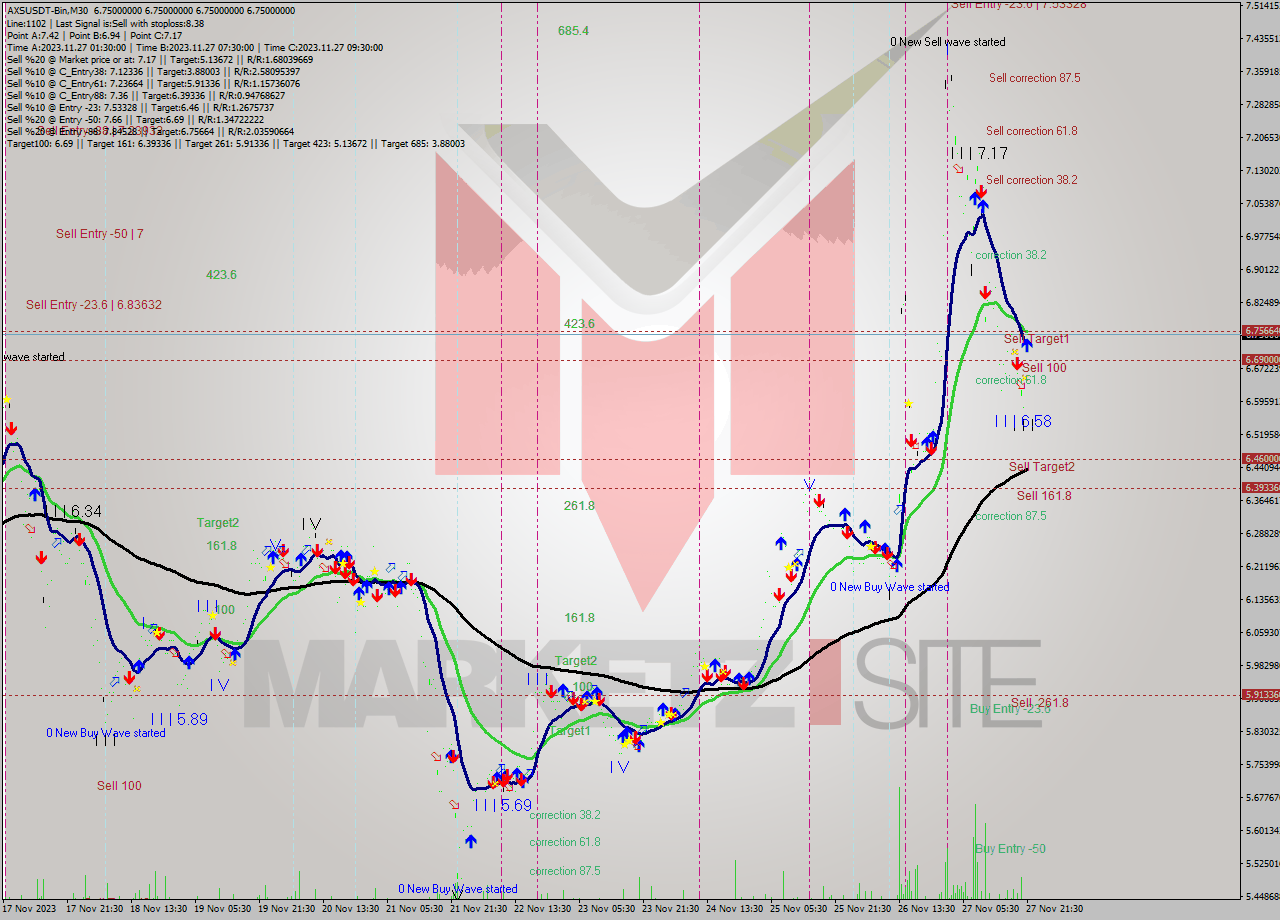Select the 'Sell correction 87.5' label

(x=1034, y=78)
